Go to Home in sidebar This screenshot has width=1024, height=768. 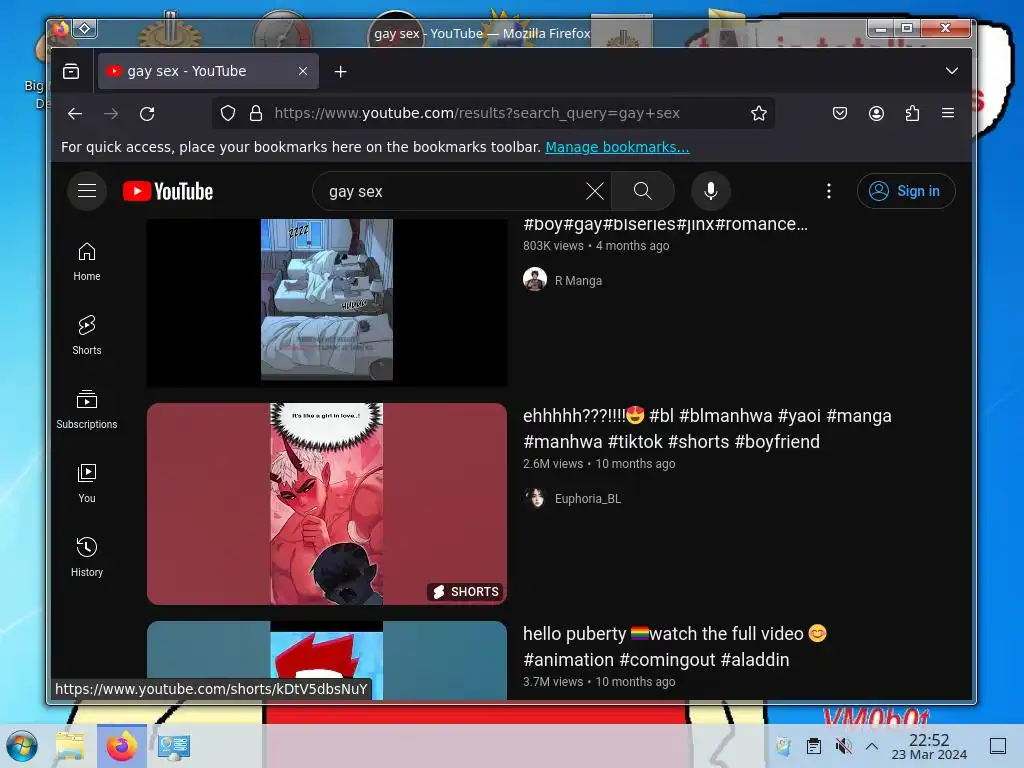point(87,261)
